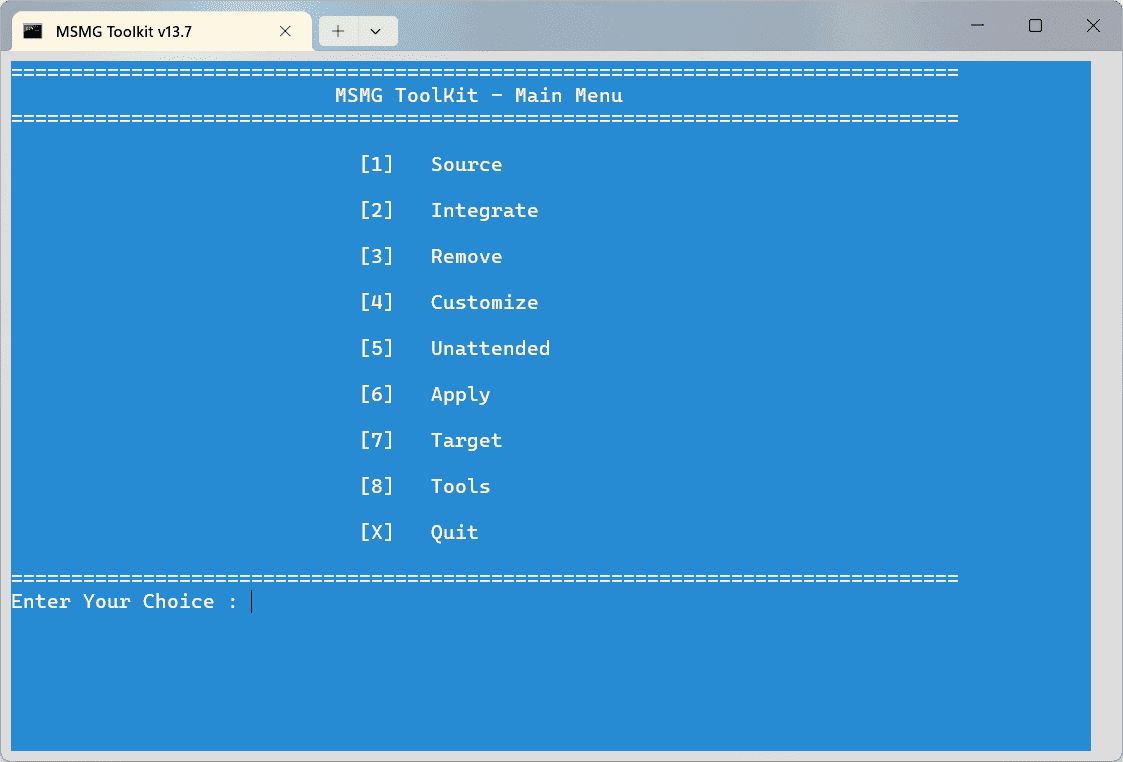Click the 'Integrate' menu entry text
Screen dimensions: 1123x762
pyautogui.click(x=484, y=211)
